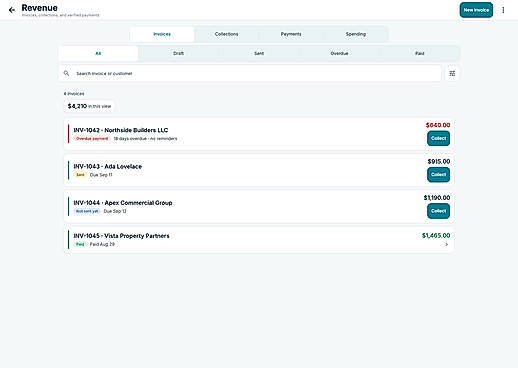Collect payment for INV-1042 Northside Builders
Viewport: 518px width, 368px height.
point(438,138)
